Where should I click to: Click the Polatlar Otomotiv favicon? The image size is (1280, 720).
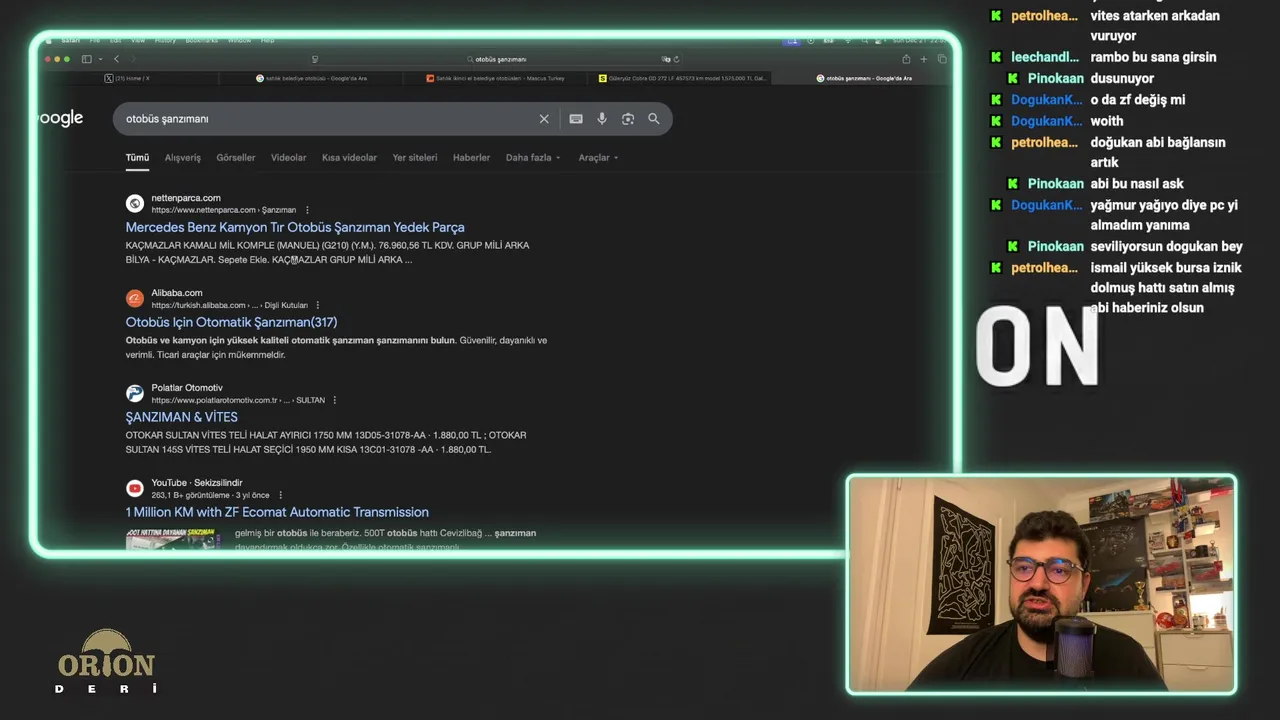[x=135, y=393]
